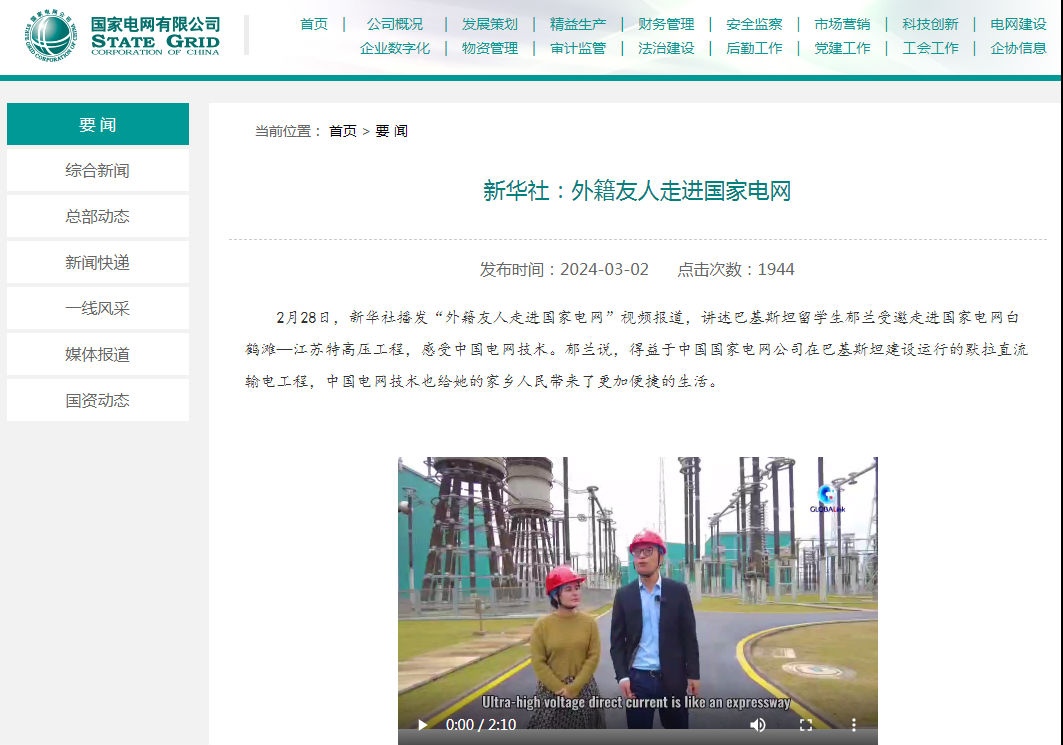Enter fullscreen mode on the video
The image size is (1063, 745).
(x=806, y=725)
